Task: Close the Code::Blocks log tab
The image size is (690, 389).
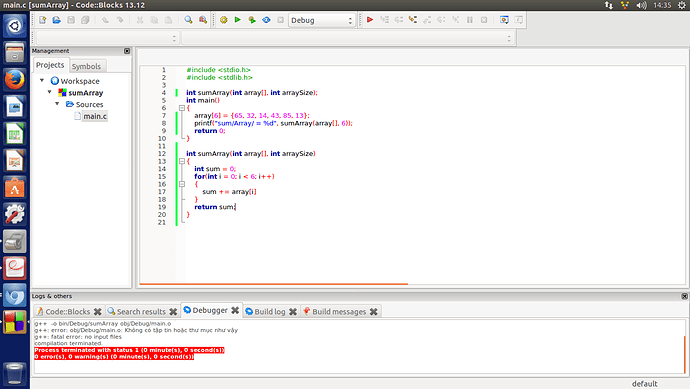Action: [98, 312]
